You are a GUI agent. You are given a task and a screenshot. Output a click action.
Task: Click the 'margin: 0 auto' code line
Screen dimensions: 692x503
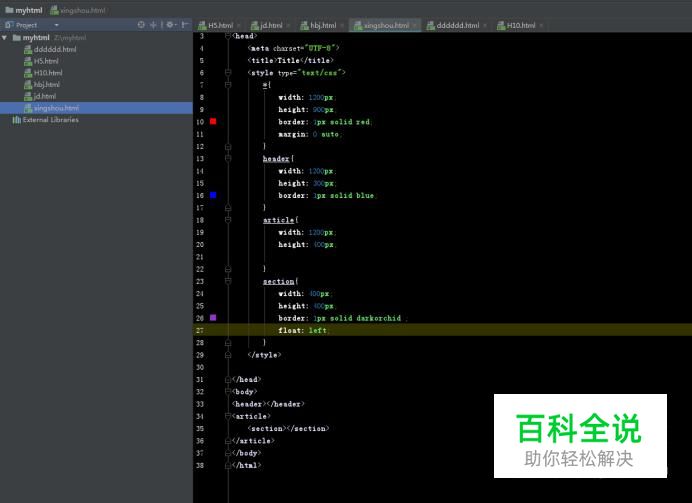(310, 134)
